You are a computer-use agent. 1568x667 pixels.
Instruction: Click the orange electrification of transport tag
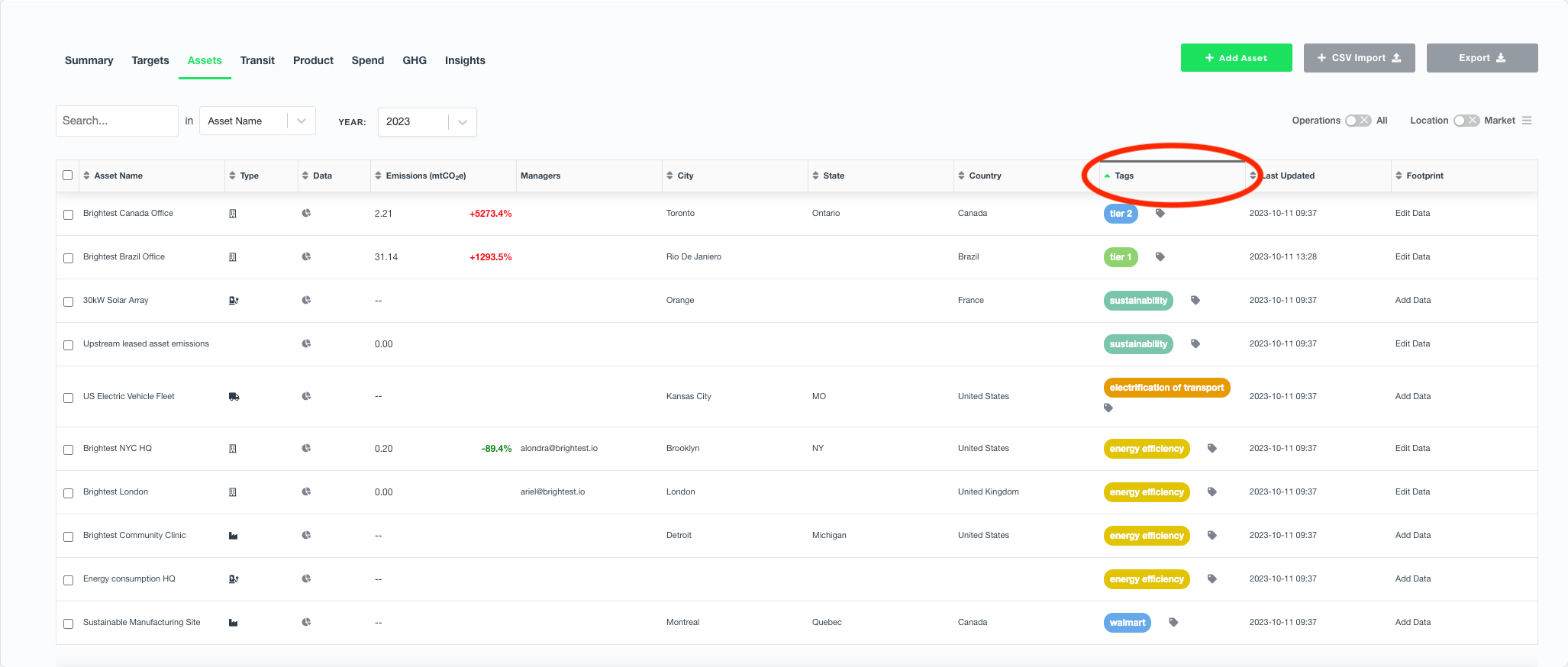click(x=1166, y=388)
